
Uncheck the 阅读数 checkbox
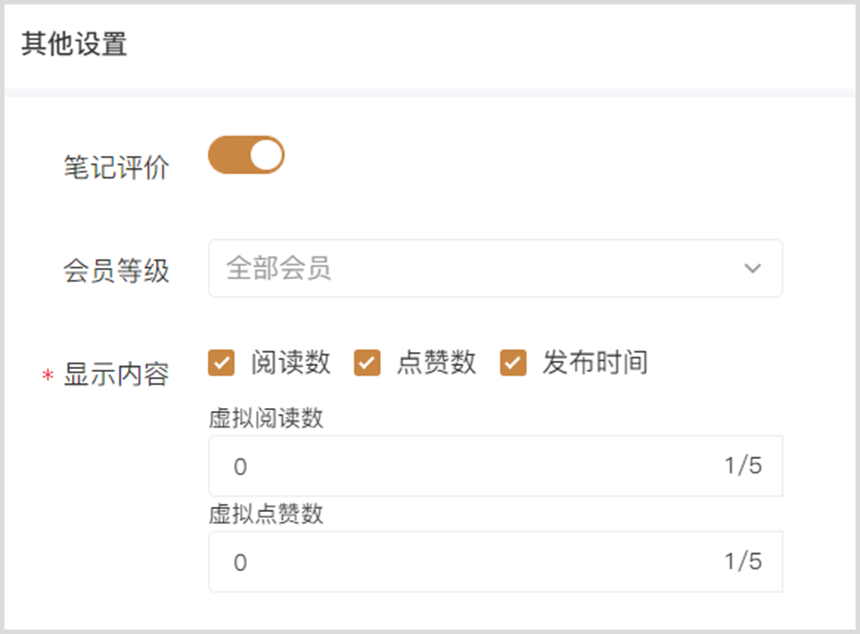point(221,363)
